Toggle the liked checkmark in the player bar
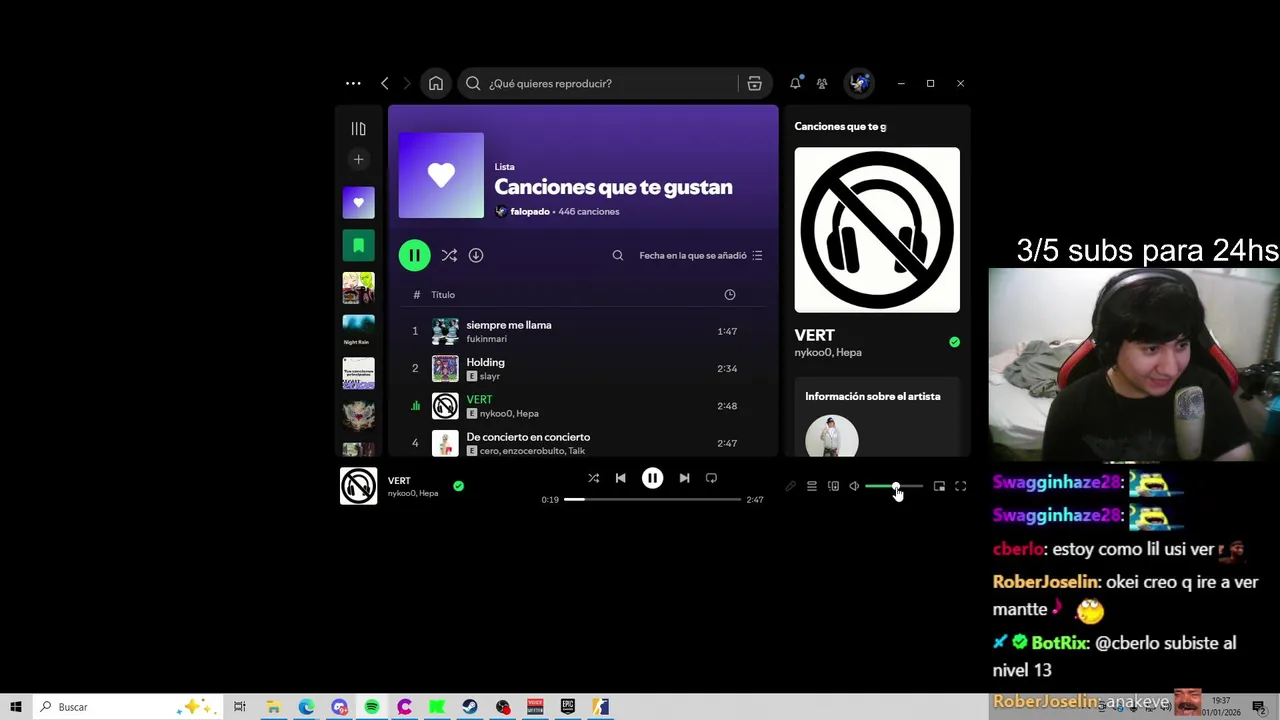Viewport: 1280px width, 720px height. tap(458, 486)
